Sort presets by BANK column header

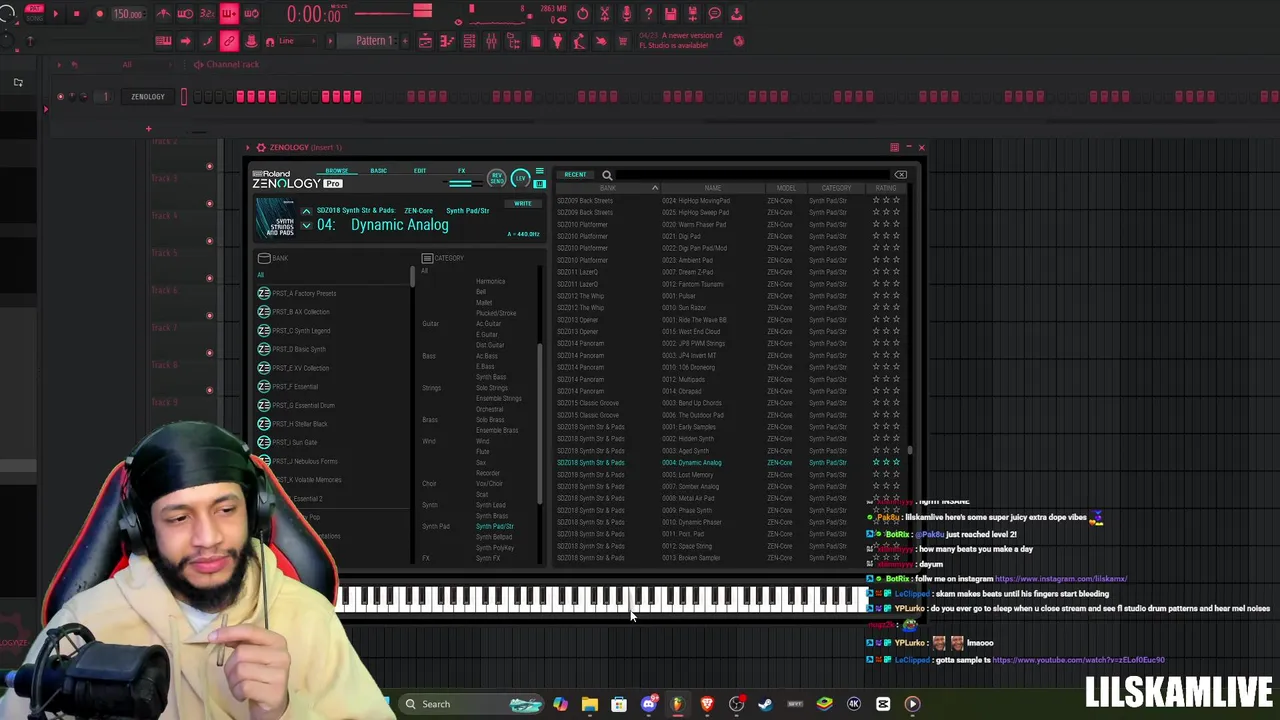tap(607, 188)
